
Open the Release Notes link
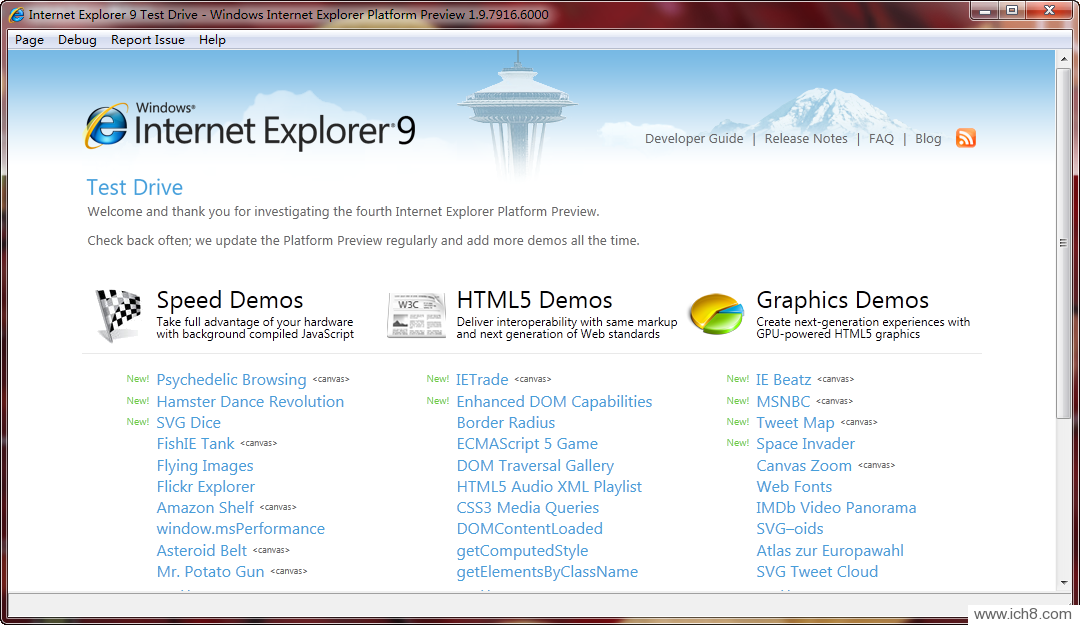point(806,139)
